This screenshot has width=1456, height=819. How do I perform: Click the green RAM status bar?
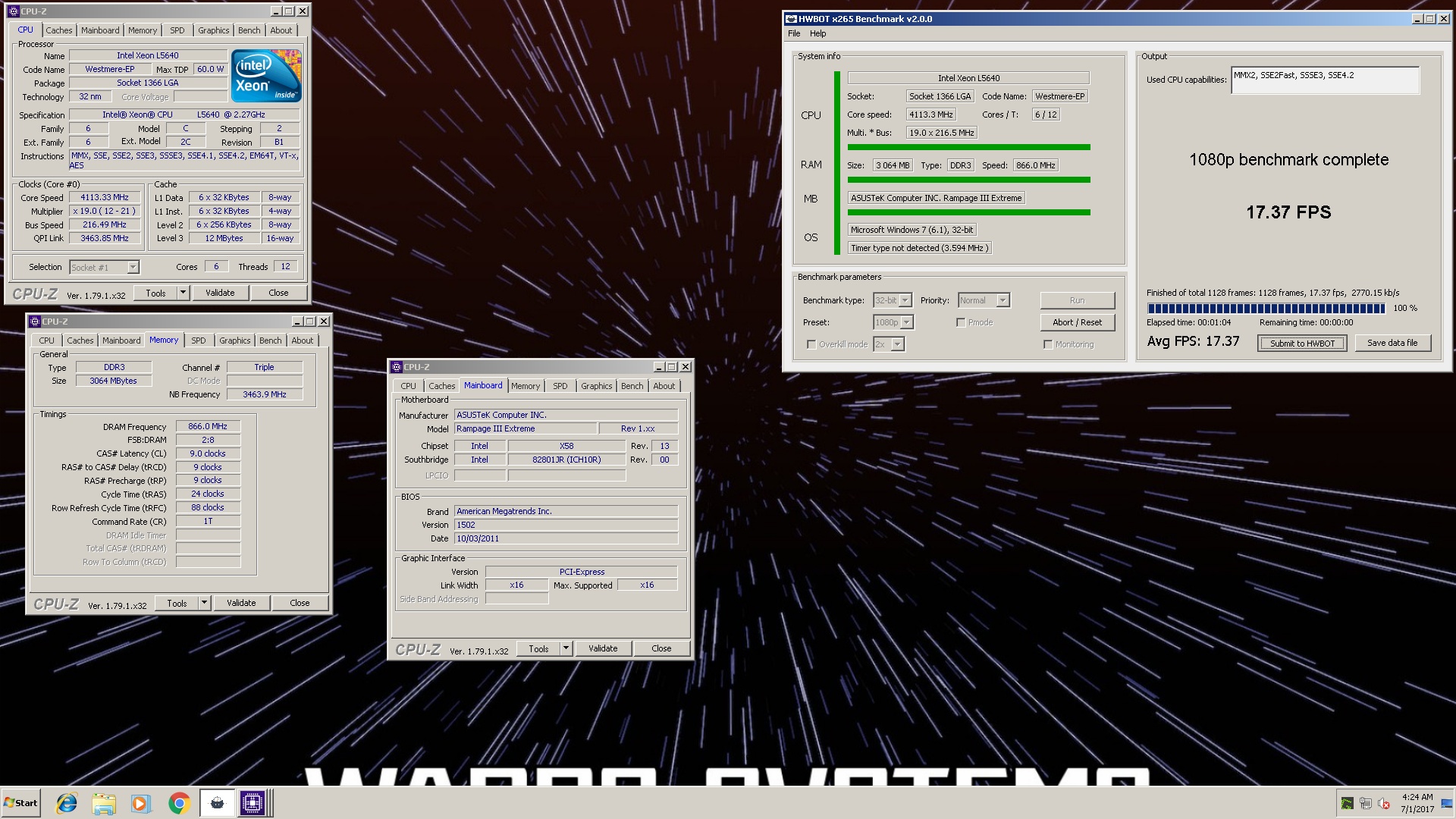(x=968, y=180)
